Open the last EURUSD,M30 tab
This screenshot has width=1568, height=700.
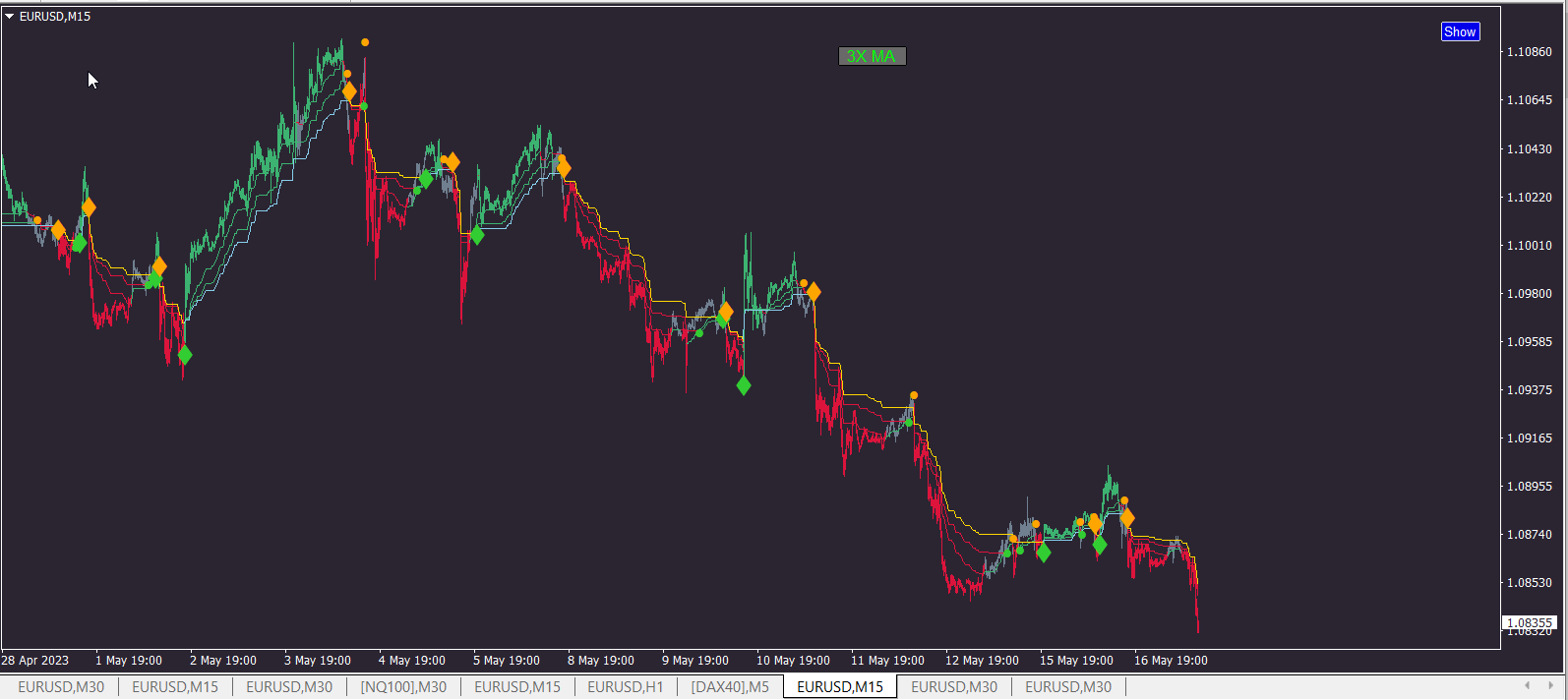click(x=1068, y=687)
